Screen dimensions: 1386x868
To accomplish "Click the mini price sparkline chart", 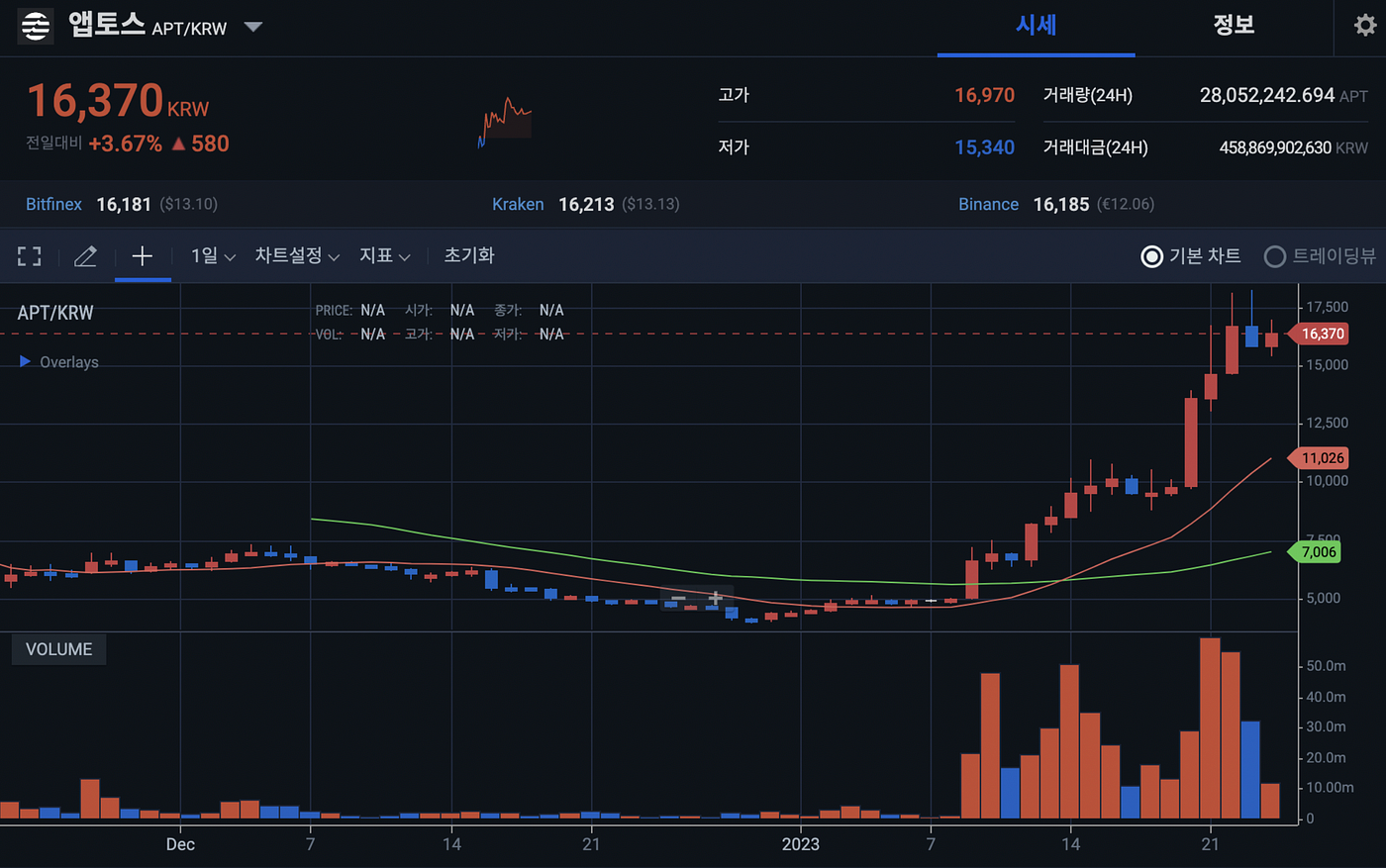I will [505, 123].
